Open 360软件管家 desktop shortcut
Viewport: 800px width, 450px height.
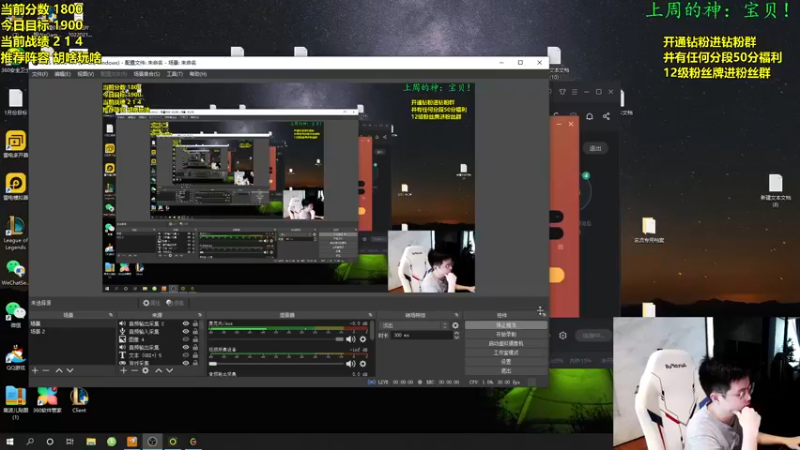(47, 399)
